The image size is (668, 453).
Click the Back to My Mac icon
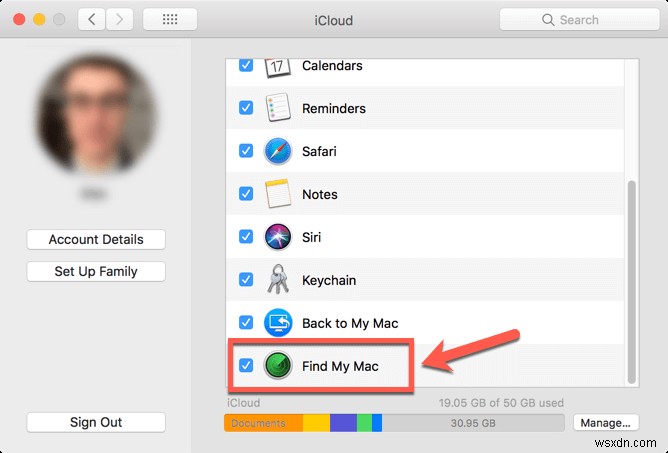coord(278,323)
